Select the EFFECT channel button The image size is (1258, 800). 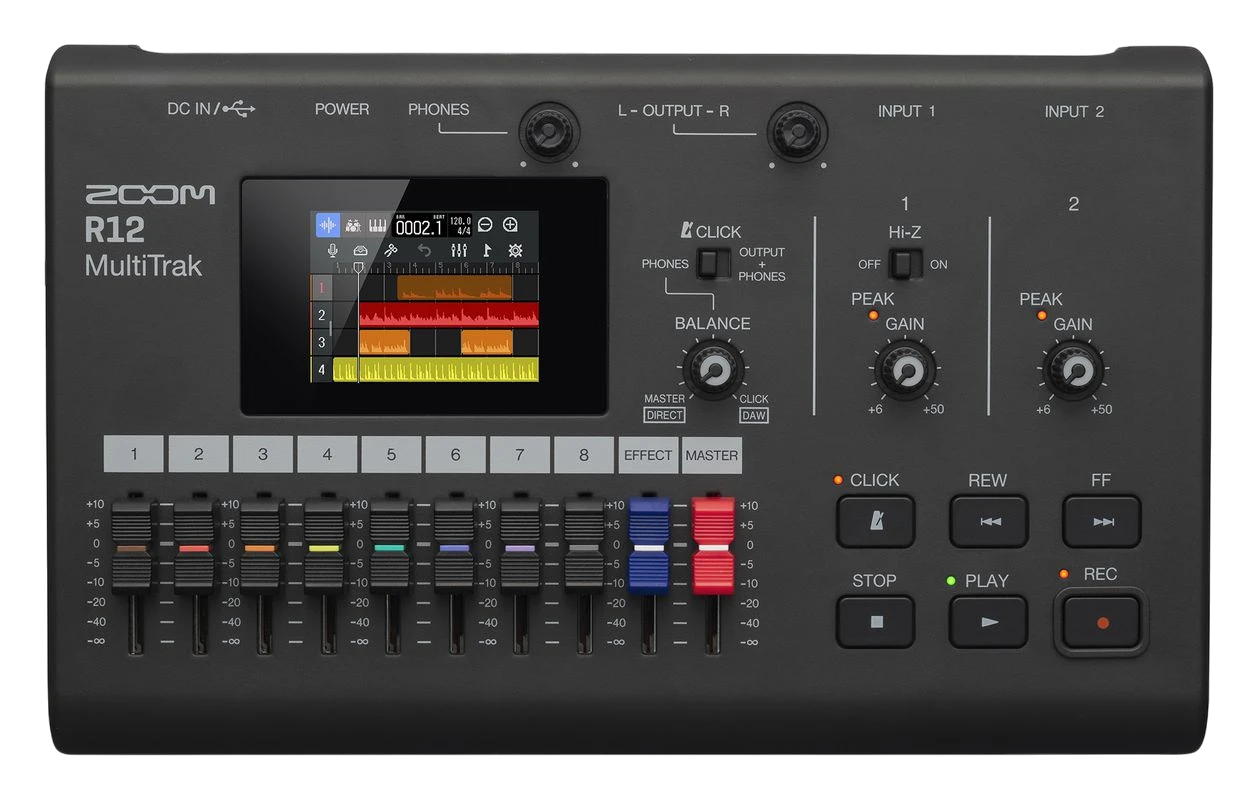648,455
